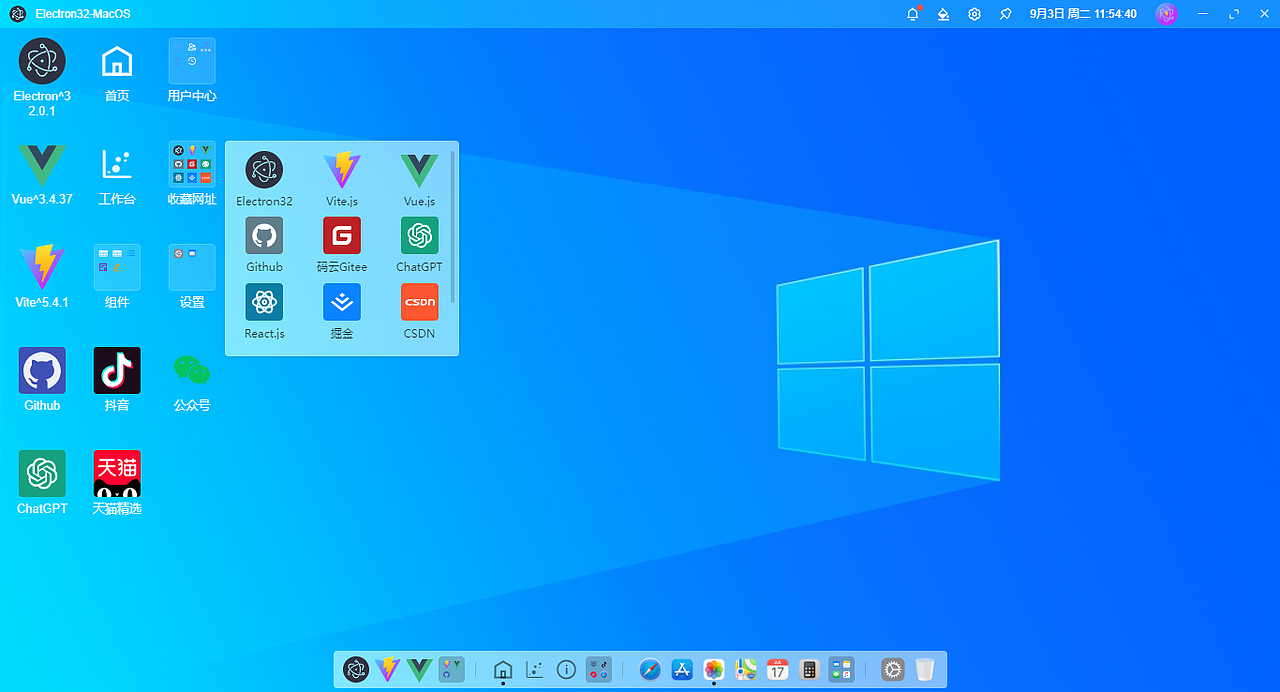Open the Calendar app from the dock
Screen dimensions: 1280x692
tap(777, 670)
